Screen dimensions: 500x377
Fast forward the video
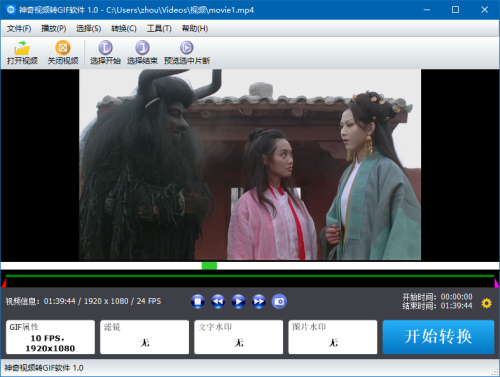(259, 301)
